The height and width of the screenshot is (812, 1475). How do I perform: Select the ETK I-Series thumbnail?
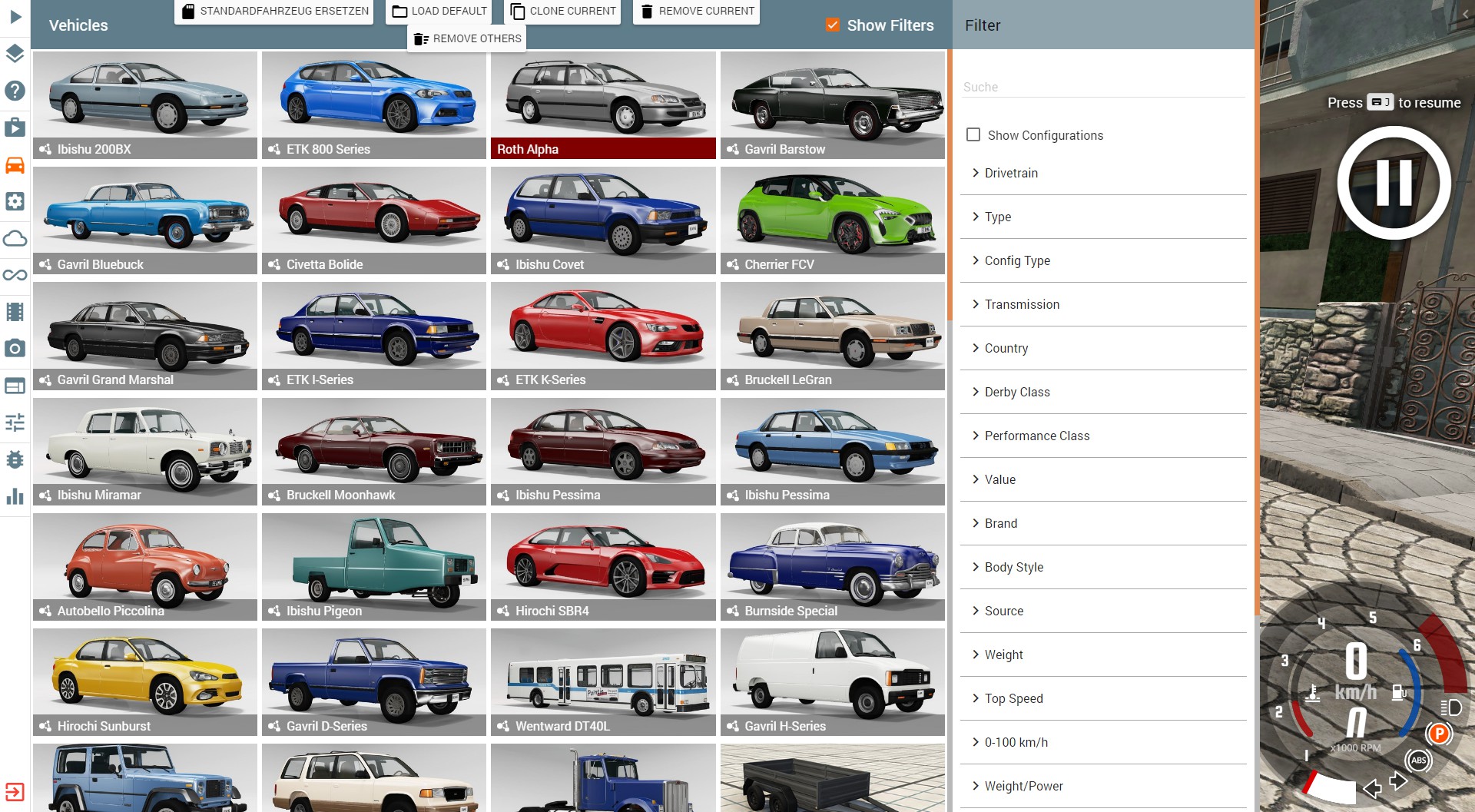pos(374,336)
